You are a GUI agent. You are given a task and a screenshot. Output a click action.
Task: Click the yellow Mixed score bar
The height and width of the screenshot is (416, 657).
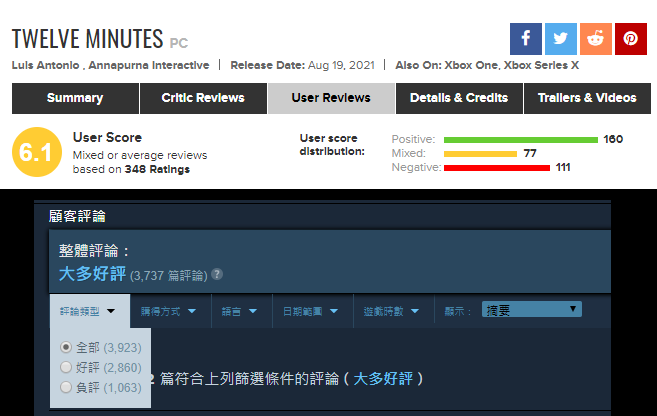coord(480,154)
